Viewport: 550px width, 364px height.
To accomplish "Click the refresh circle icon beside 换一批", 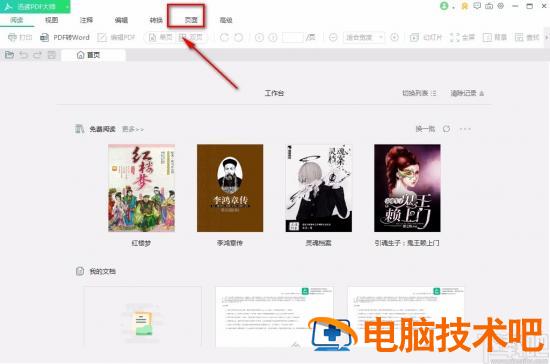I will click(446, 129).
